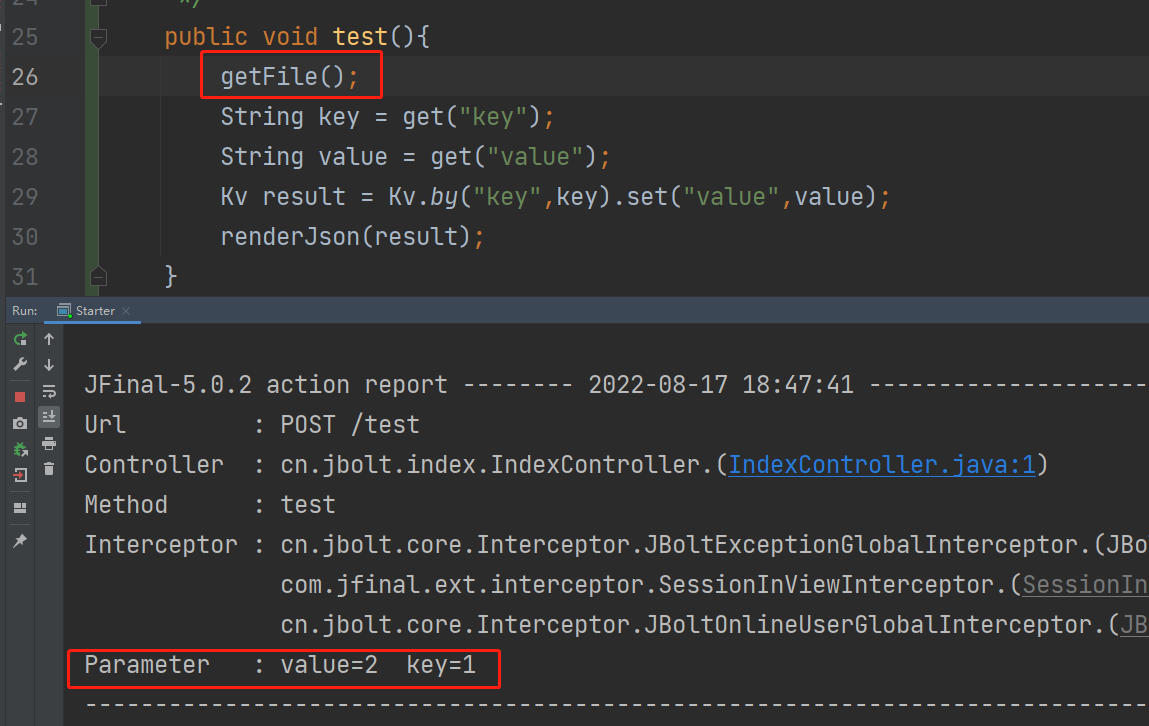Click the 'value=2 key=1' parameter output

point(378,664)
